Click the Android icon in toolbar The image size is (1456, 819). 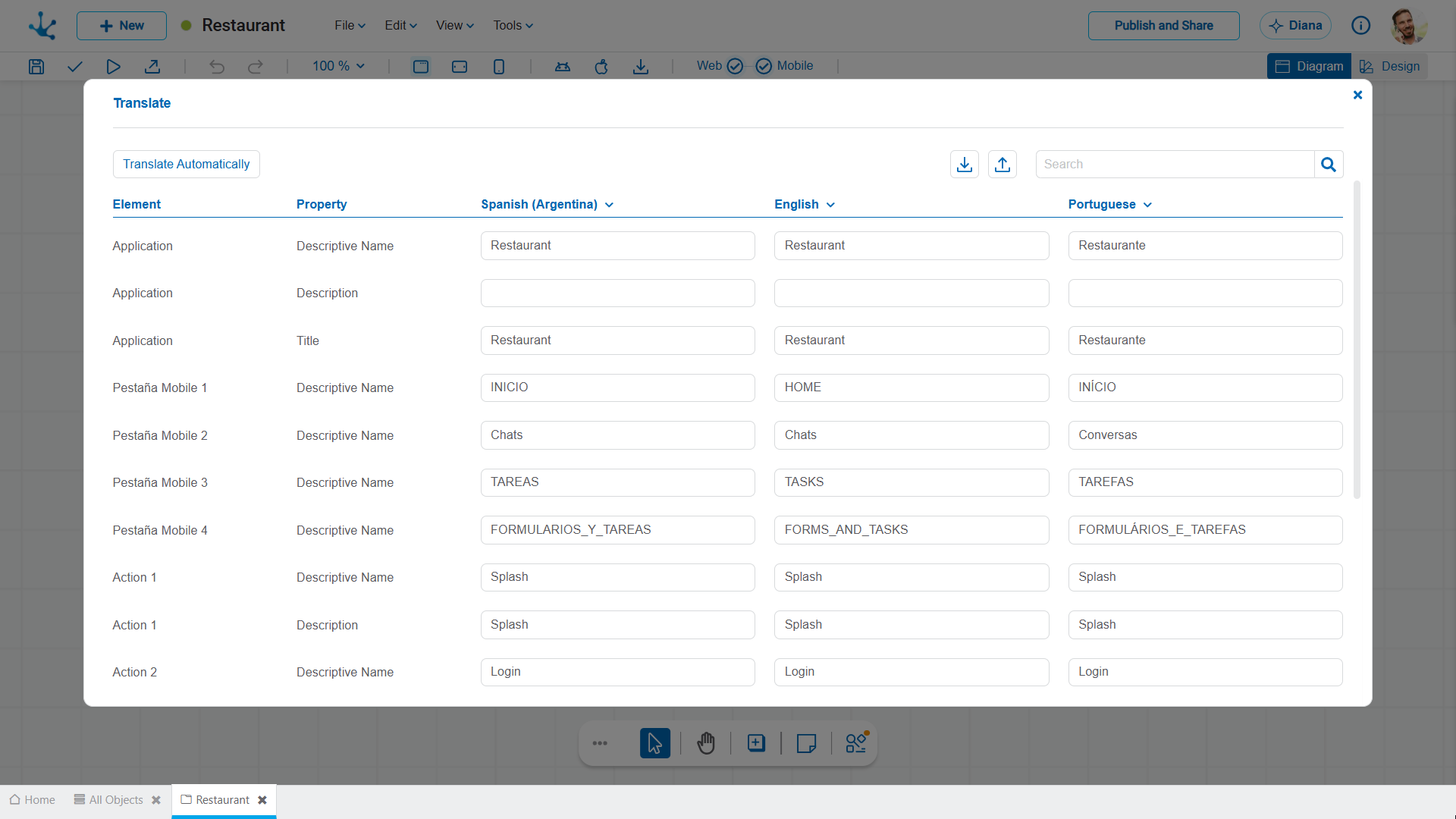tap(563, 67)
